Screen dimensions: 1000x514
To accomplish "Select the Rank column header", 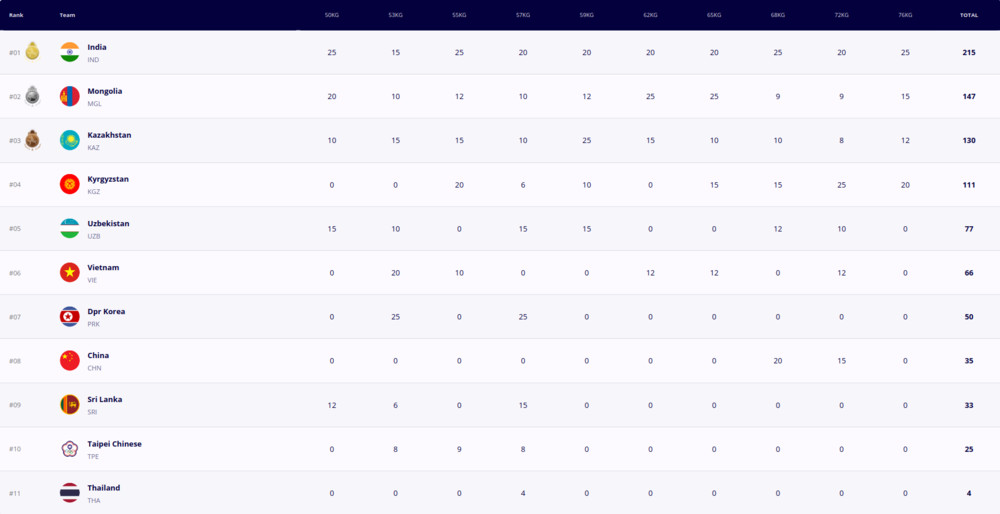I will click(x=16, y=15).
